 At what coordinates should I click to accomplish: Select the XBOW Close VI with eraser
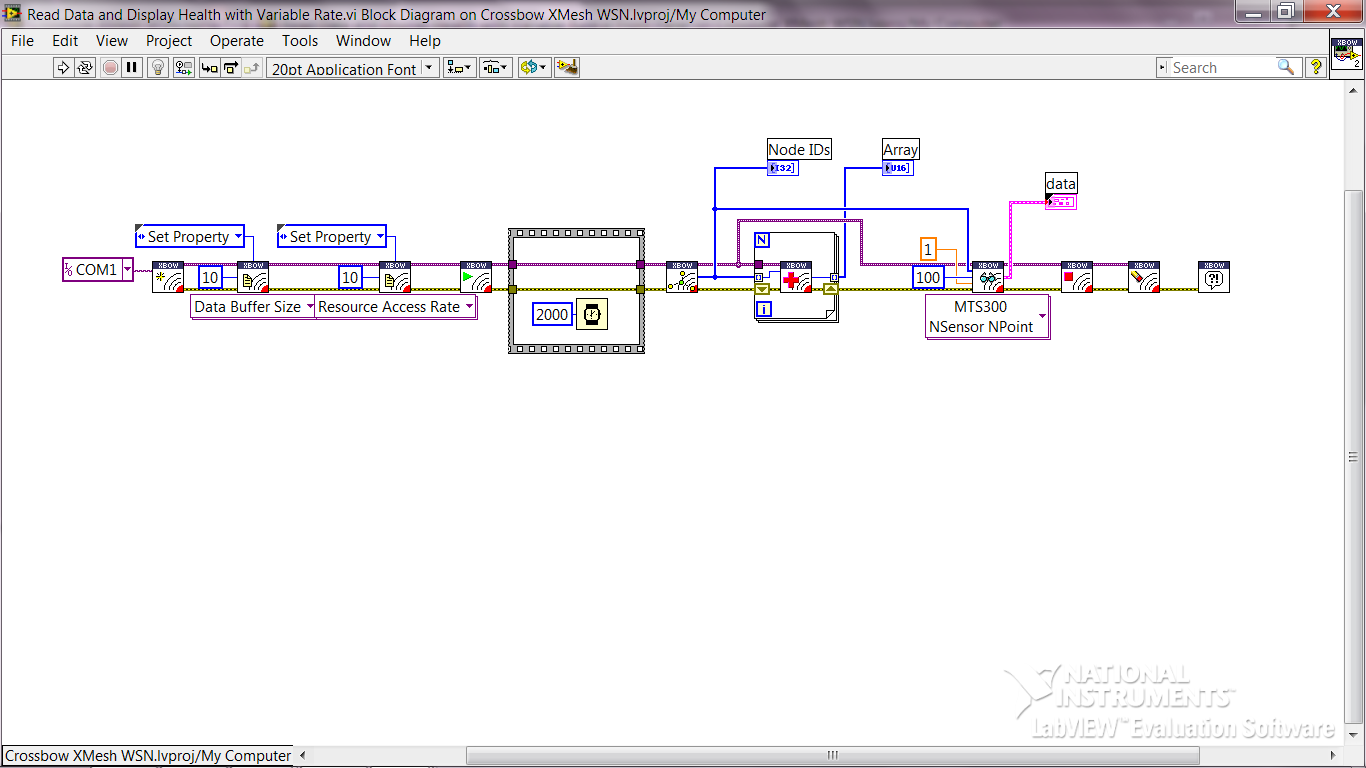click(x=1144, y=276)
